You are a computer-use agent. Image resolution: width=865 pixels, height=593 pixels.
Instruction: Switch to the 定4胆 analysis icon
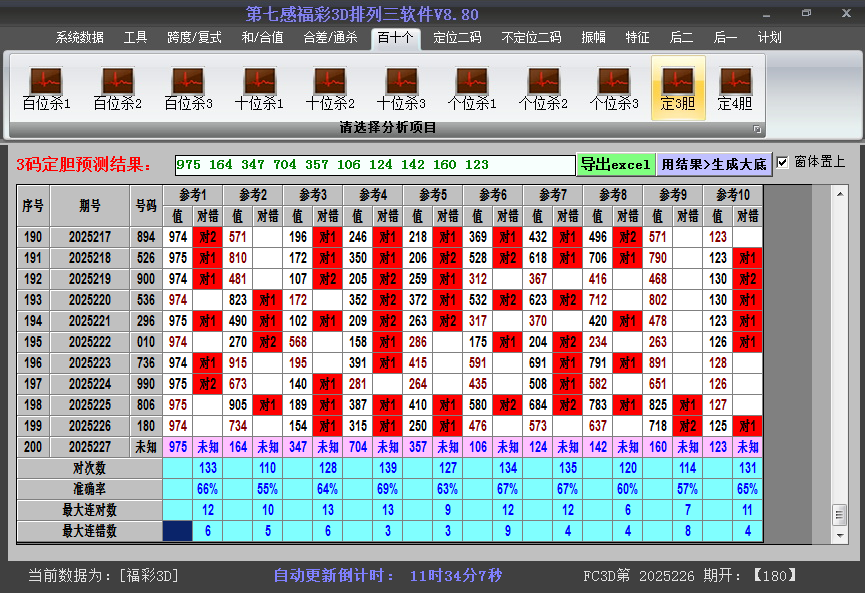[735, 88]
